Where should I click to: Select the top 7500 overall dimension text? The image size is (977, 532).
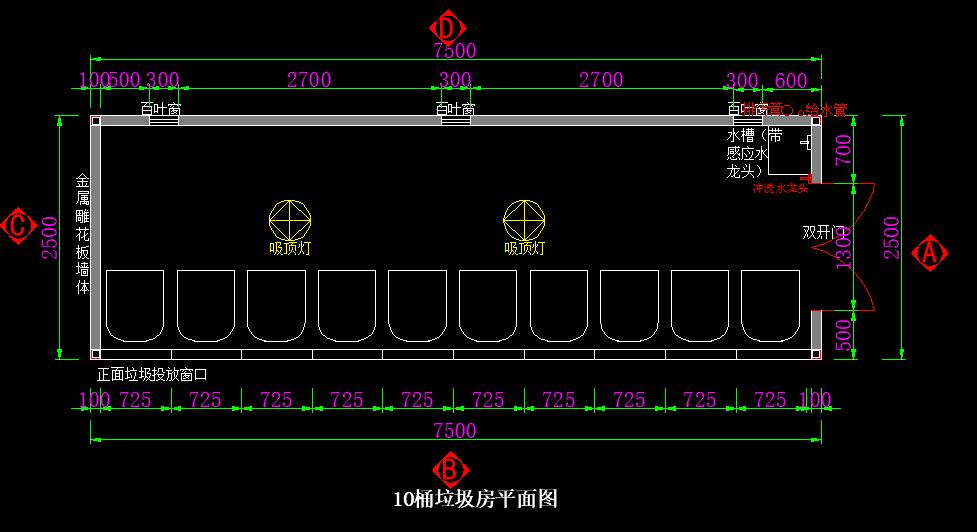pyautogui.click(x=455, y=51)
